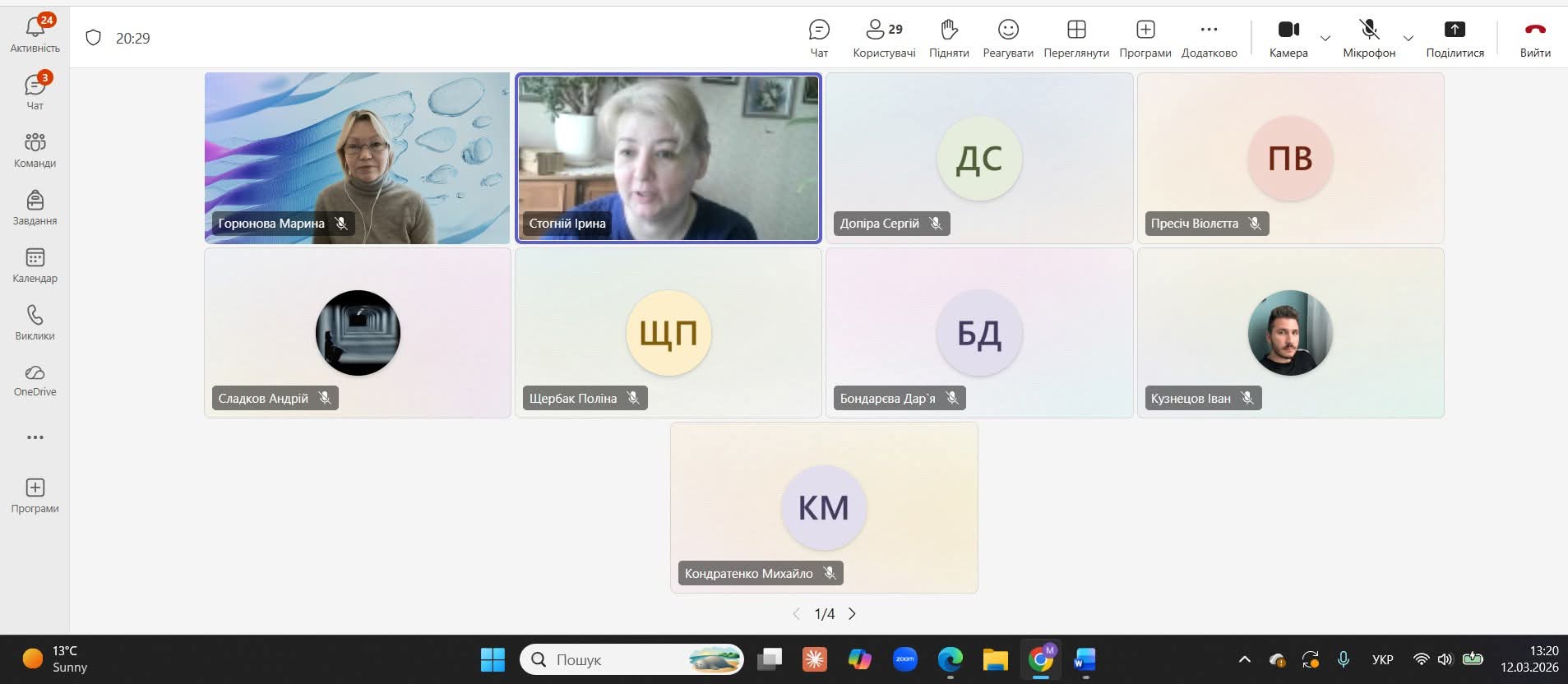Screen dimensions: 1568x684
Task: Raise hand with the Підняти button
Action: pos(949,38)
